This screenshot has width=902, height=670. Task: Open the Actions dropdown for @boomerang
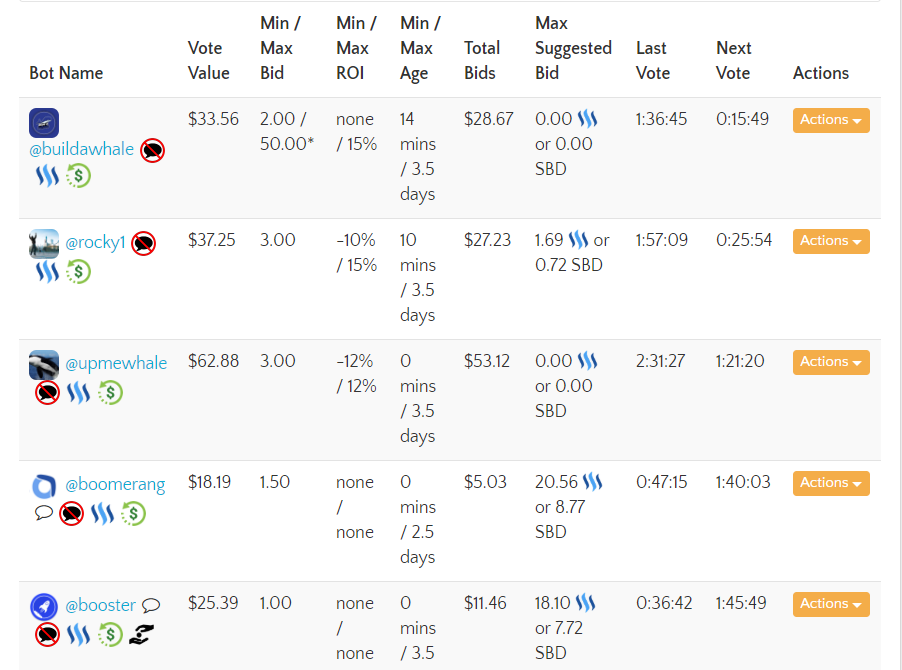pos(831,483)
